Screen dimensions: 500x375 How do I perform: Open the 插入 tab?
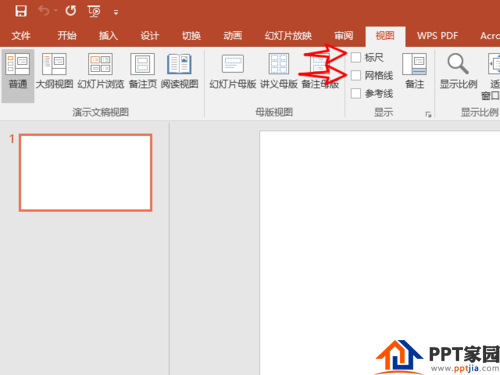click(108, 35)
